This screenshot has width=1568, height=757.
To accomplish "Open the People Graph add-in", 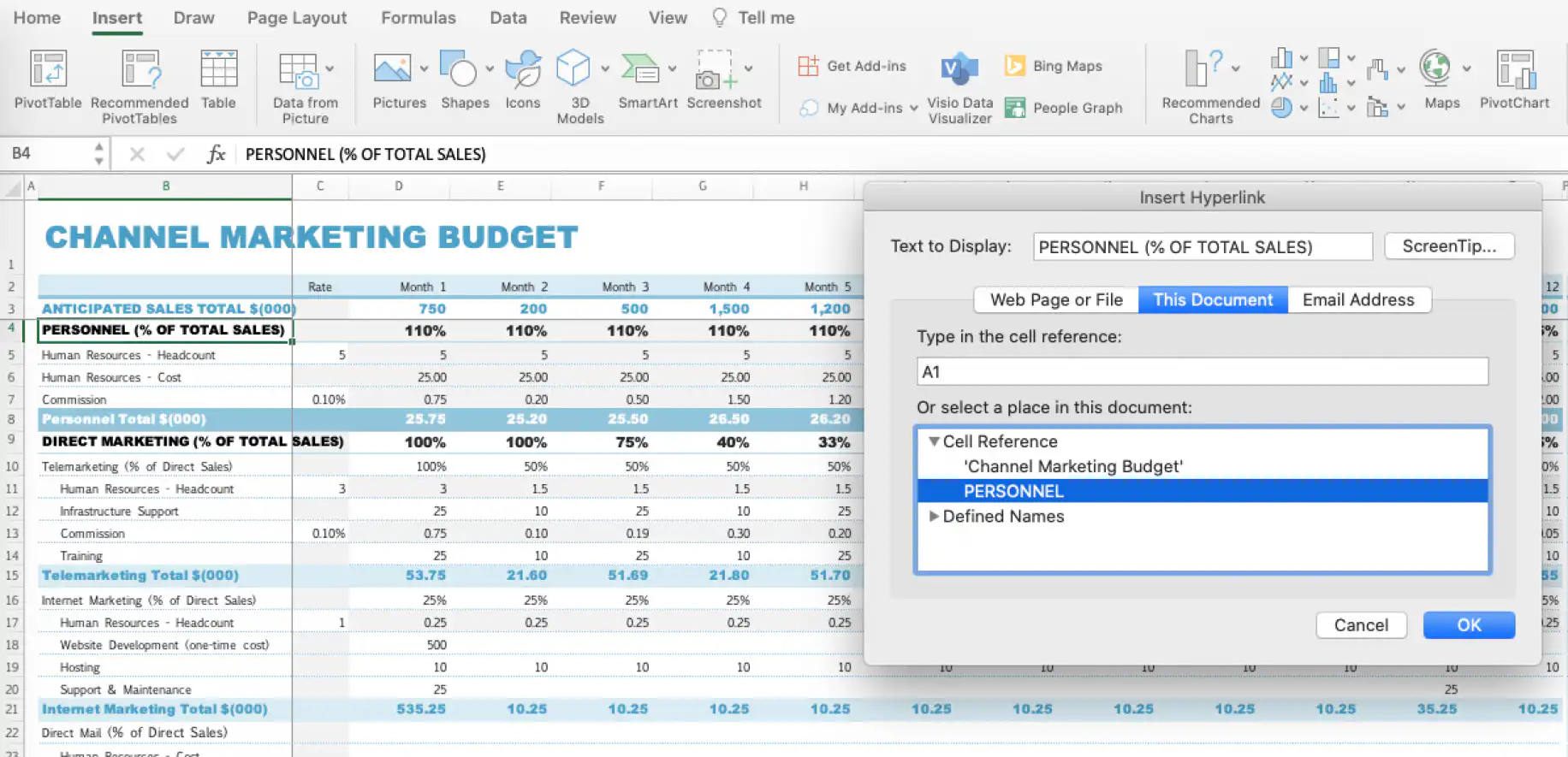I will click(1063, 108).
